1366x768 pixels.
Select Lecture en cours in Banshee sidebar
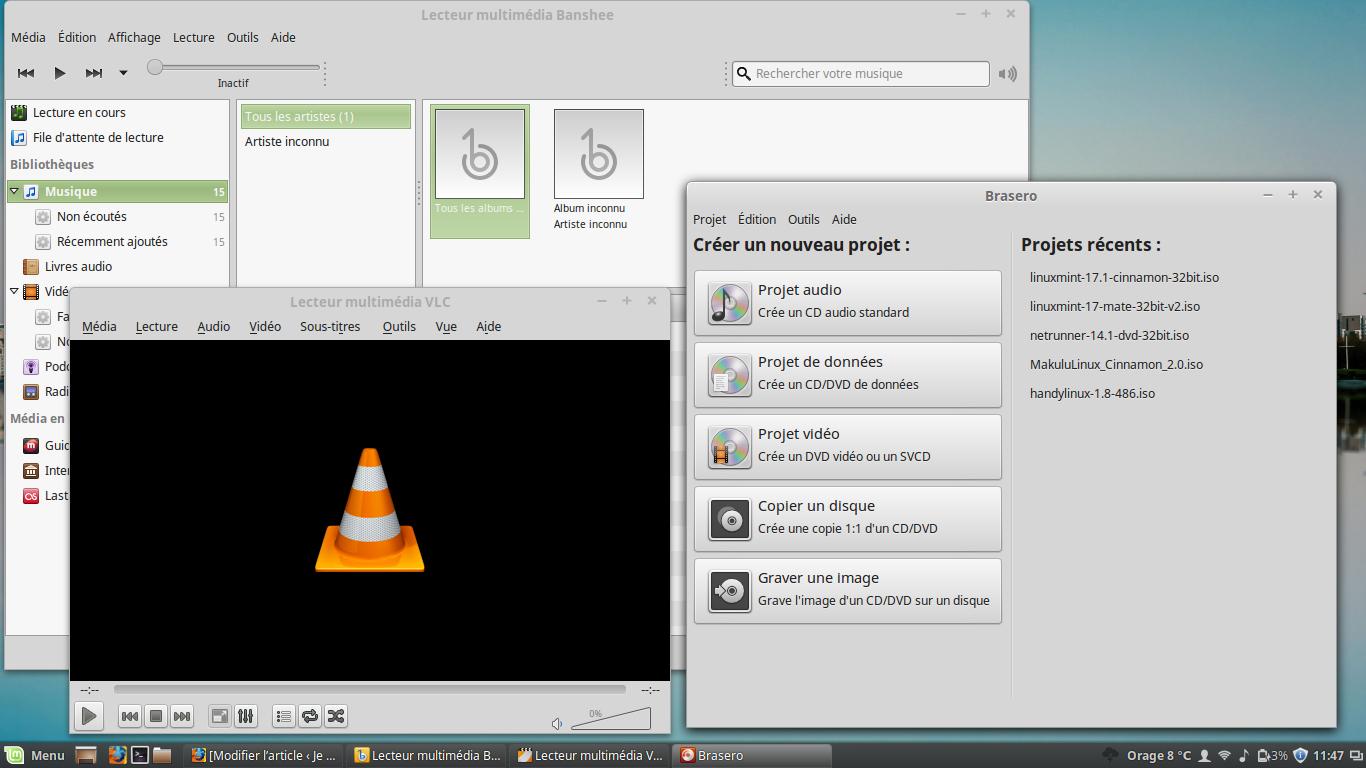click(x=79, y=113)
